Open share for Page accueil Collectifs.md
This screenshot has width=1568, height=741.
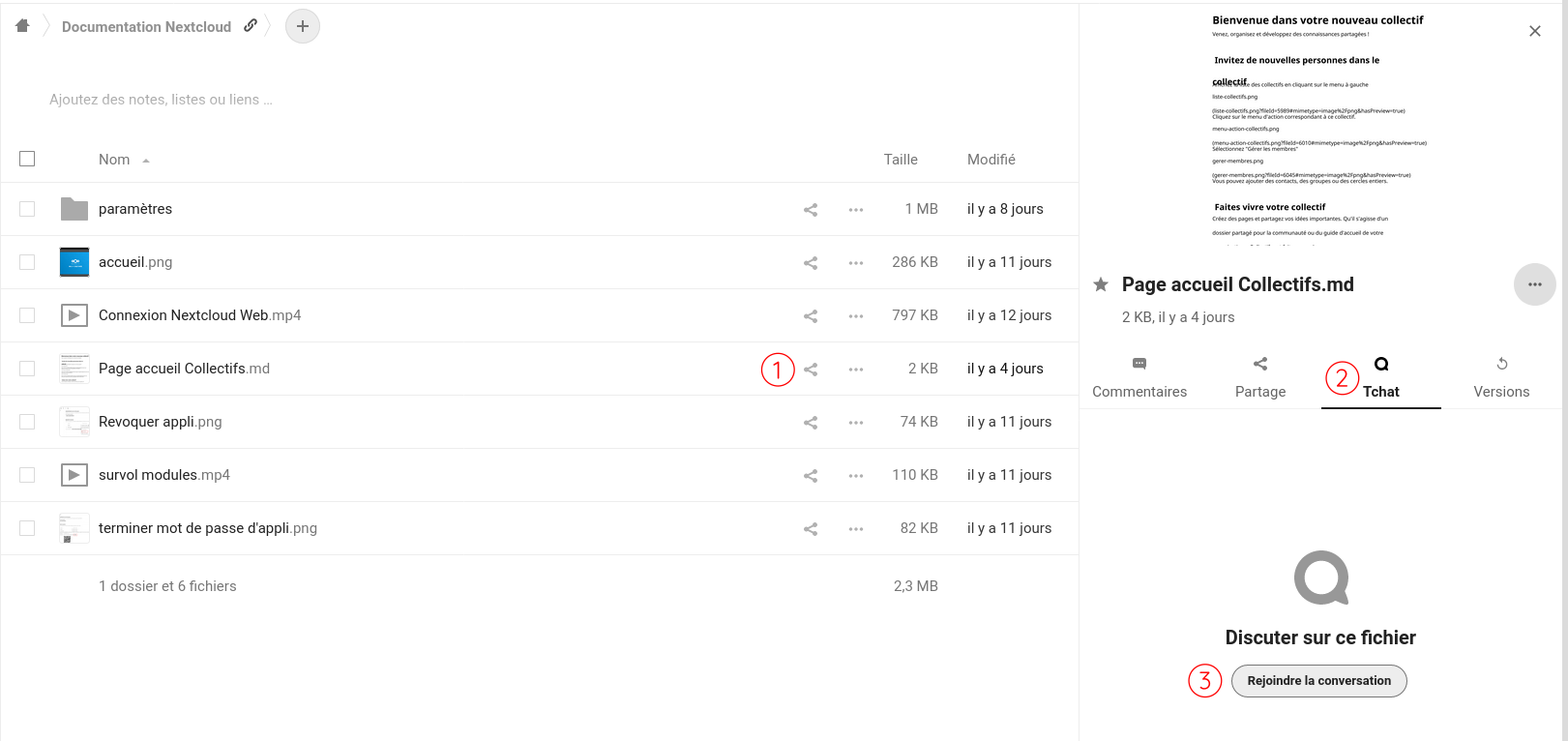tap(811, 370)
